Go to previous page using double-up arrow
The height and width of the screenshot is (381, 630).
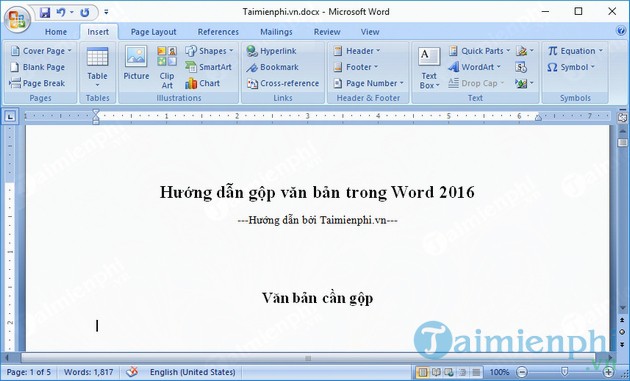pyautogui.click(x=622, y=320)
